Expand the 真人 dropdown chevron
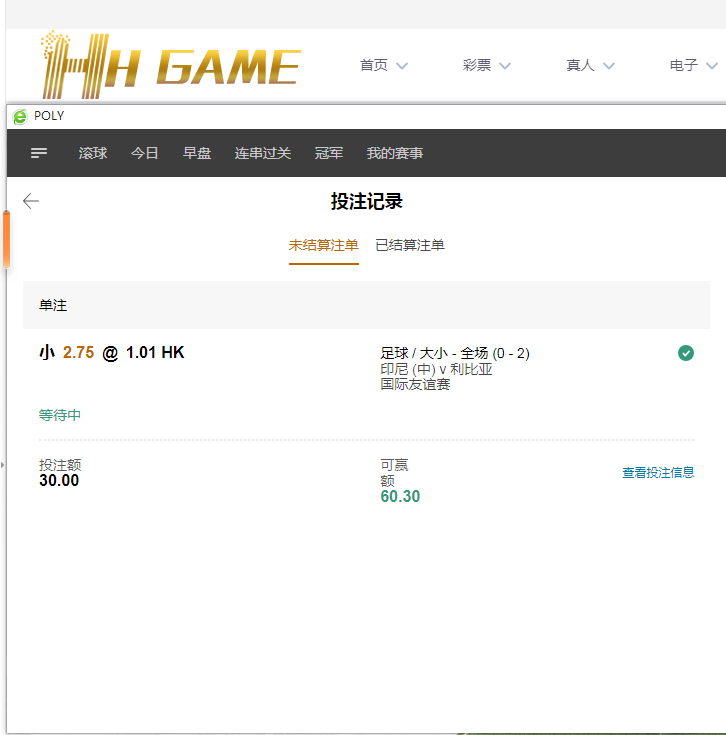The height and width of the screenshot is (735, 726). click(x=608, y=66)
